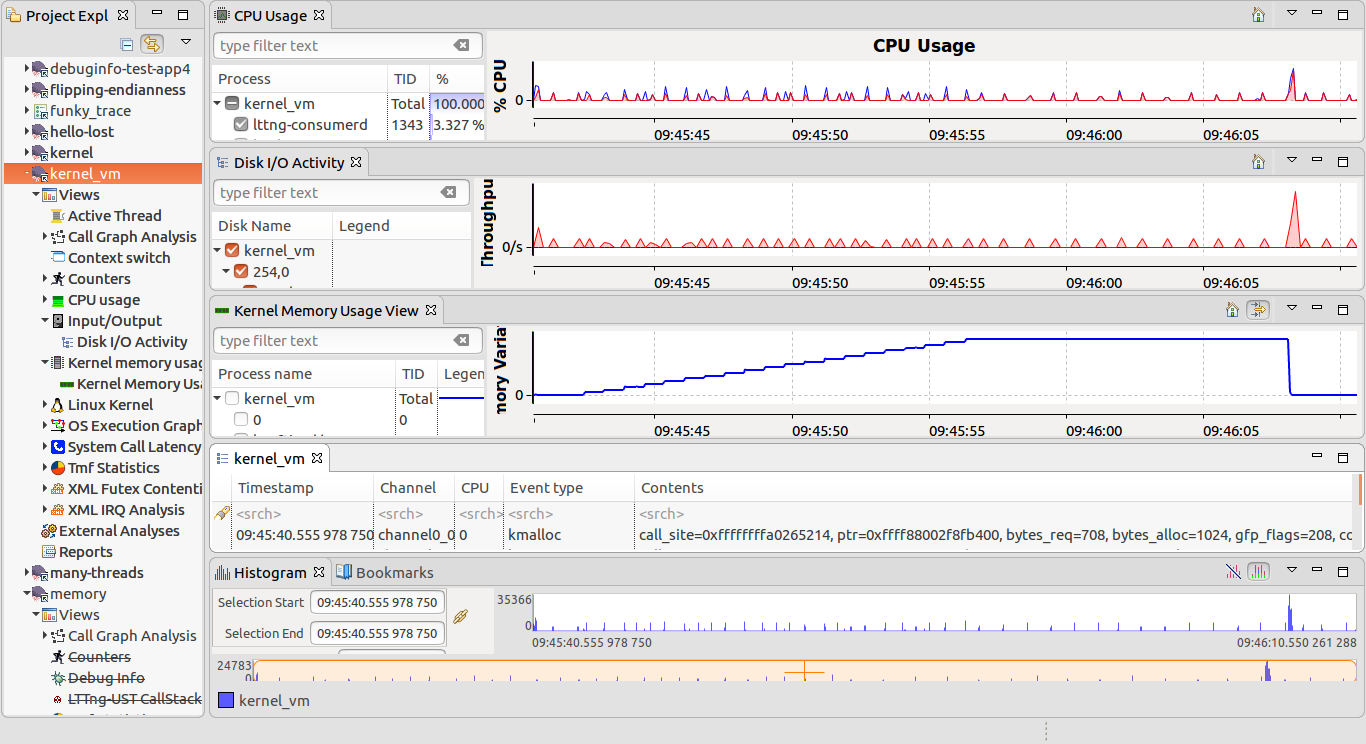The image size is (1366, 744).
Task: Switch to the Bookmarks tab
Action: (x=385, y=573)
